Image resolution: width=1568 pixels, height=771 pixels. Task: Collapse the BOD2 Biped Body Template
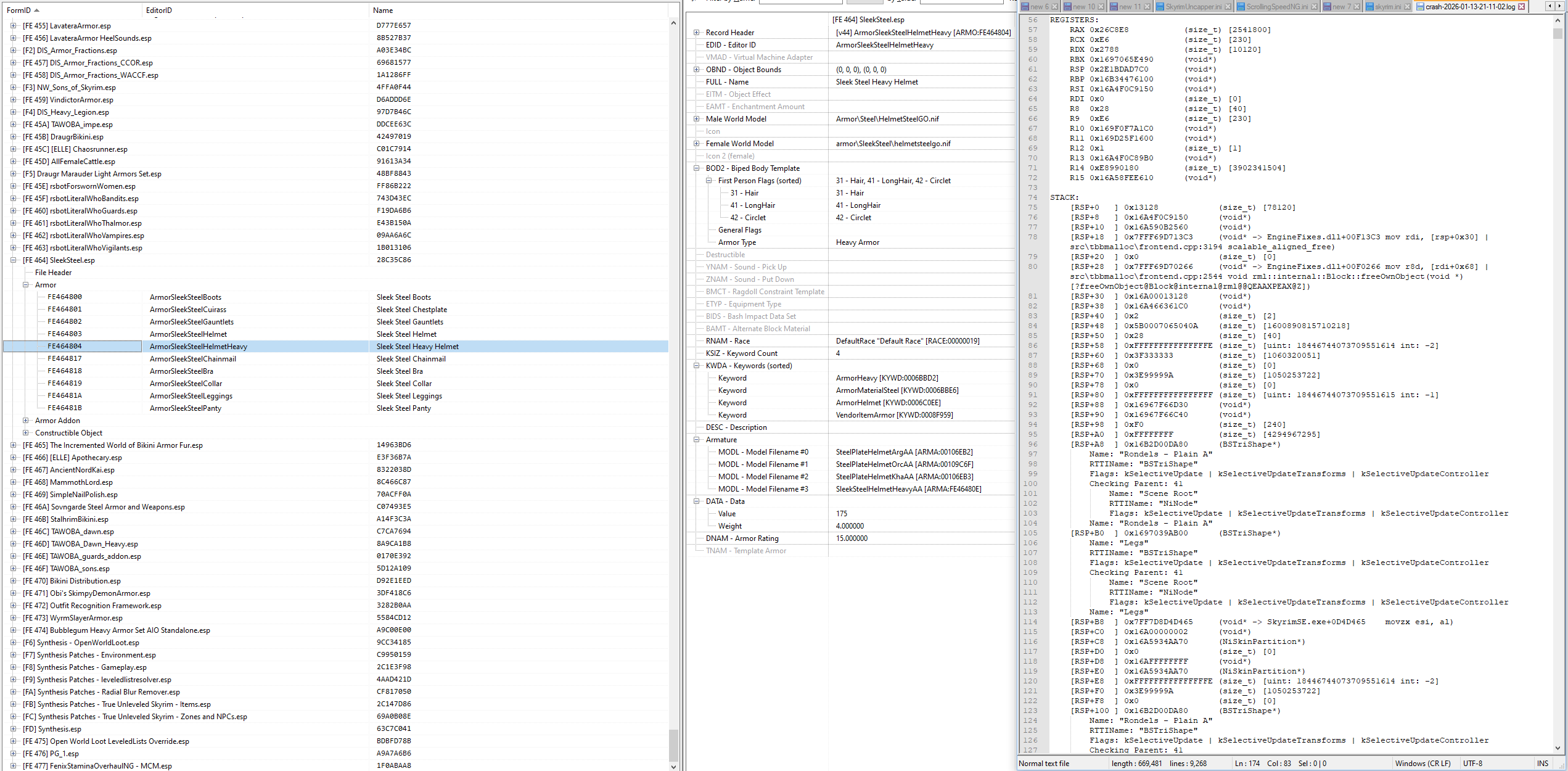(x=697, y=168)
